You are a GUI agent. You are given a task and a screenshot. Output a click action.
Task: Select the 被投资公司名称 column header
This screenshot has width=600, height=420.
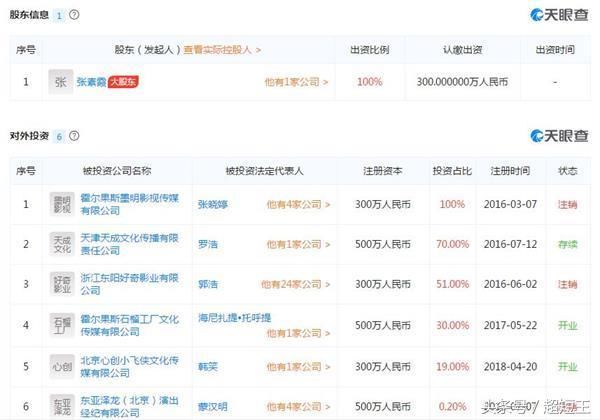click(x=117, y=171)
